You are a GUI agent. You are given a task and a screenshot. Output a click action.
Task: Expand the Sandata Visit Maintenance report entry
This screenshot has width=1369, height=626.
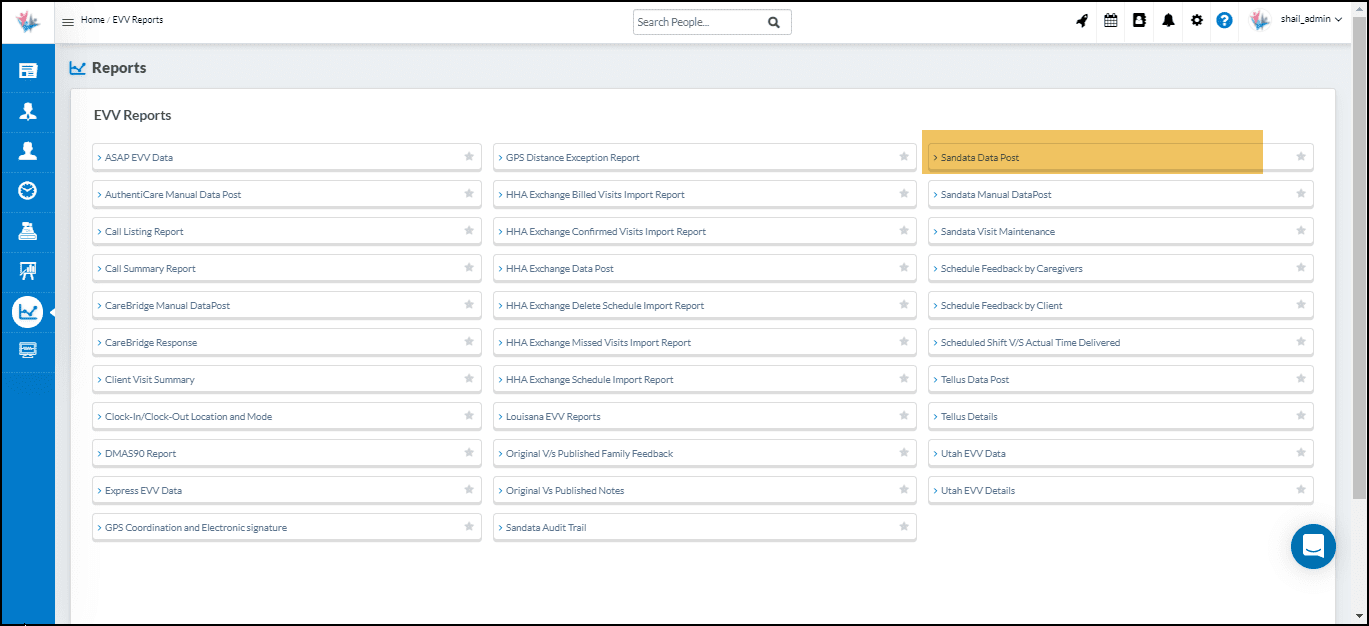point(995,231)
